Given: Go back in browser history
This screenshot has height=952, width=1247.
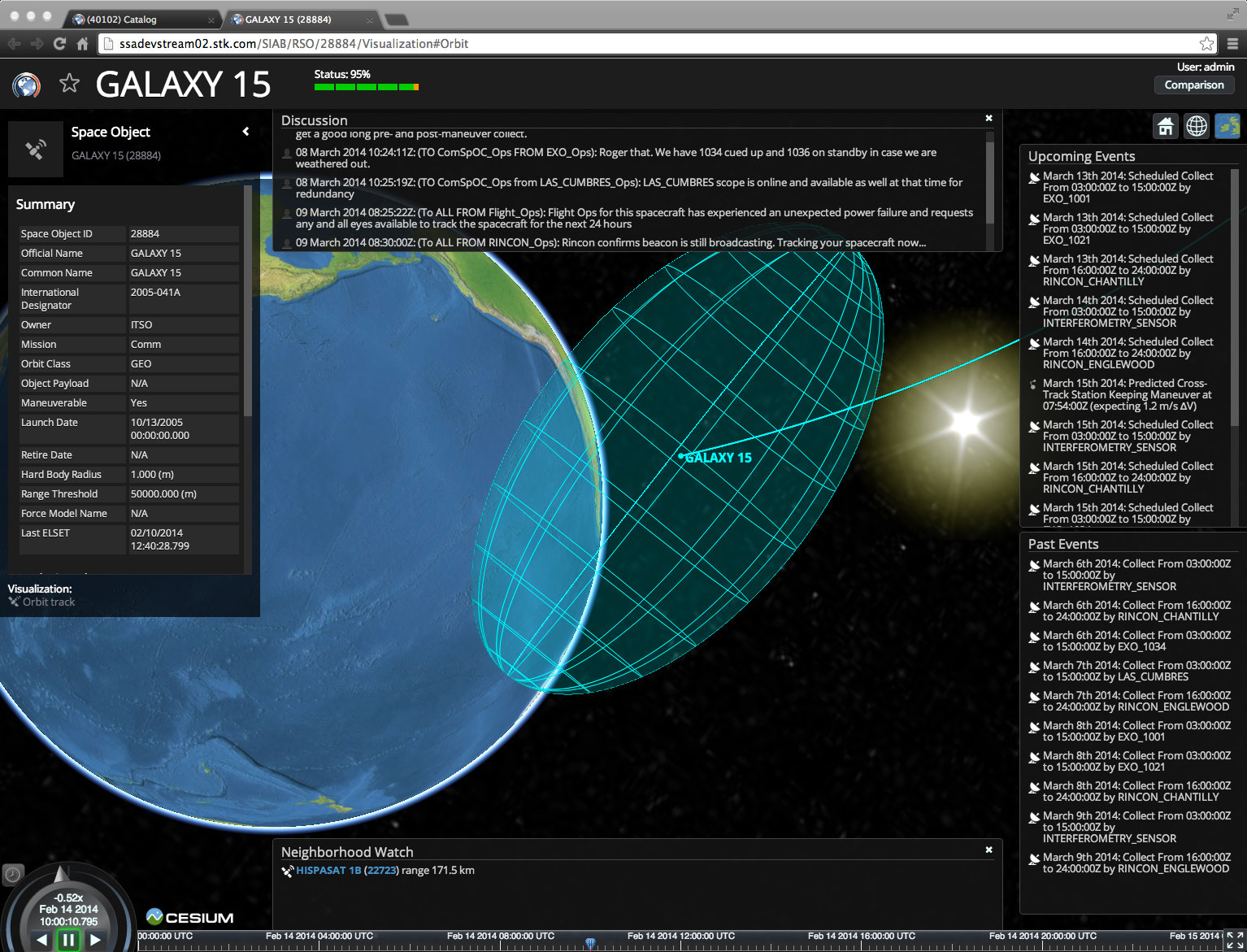Looking at the screenshot, I should tap(14, 44).
